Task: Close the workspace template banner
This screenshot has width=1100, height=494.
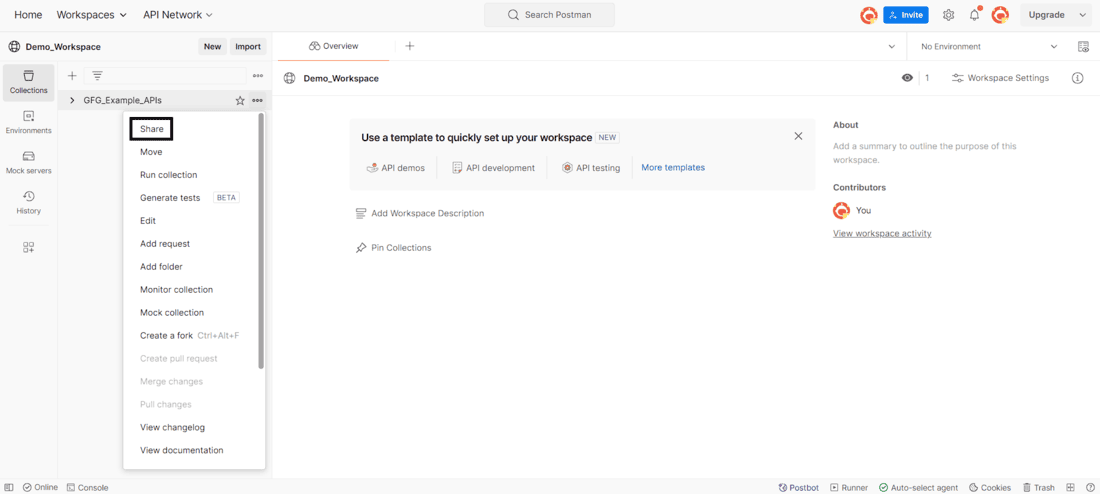Action: [798, 136]
